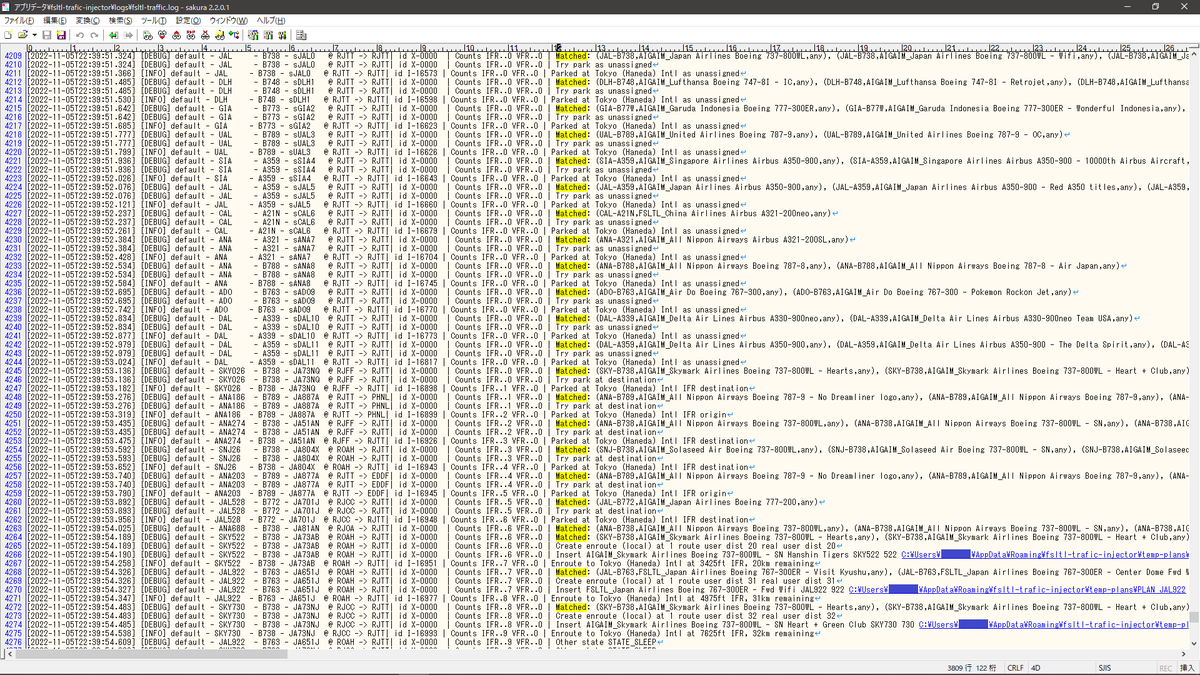Click line number 4227 in the gutter
The image size is (1200, 675).
(x=13, y=213)
